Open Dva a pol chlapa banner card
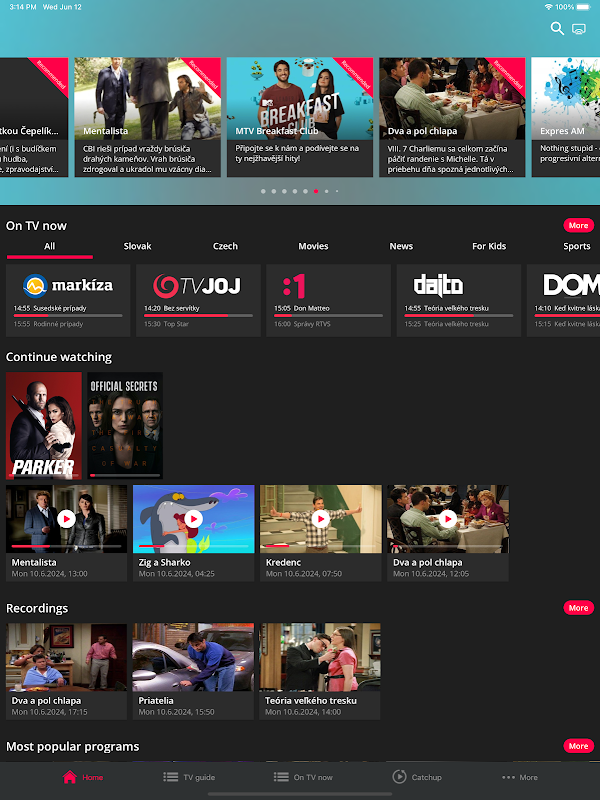600x800 pixels. [452, 117]
